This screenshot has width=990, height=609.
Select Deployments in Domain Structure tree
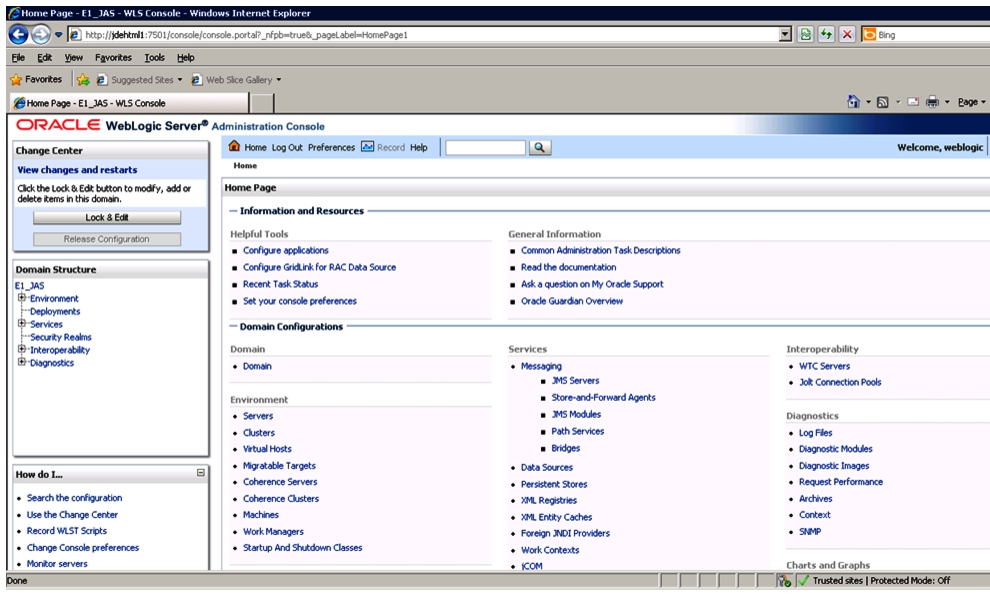[55, 312]
